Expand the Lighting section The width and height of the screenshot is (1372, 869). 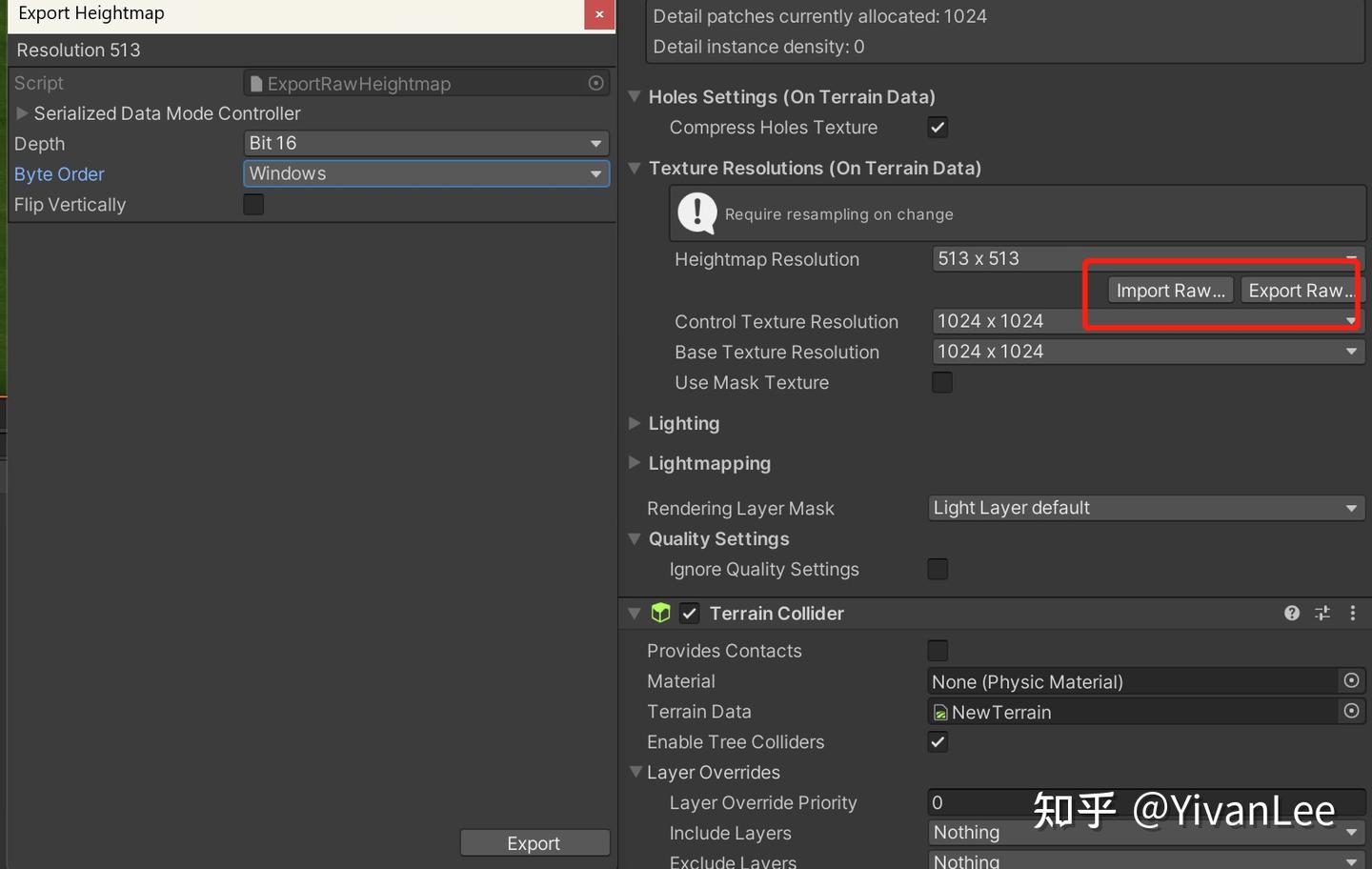[635, 423]
